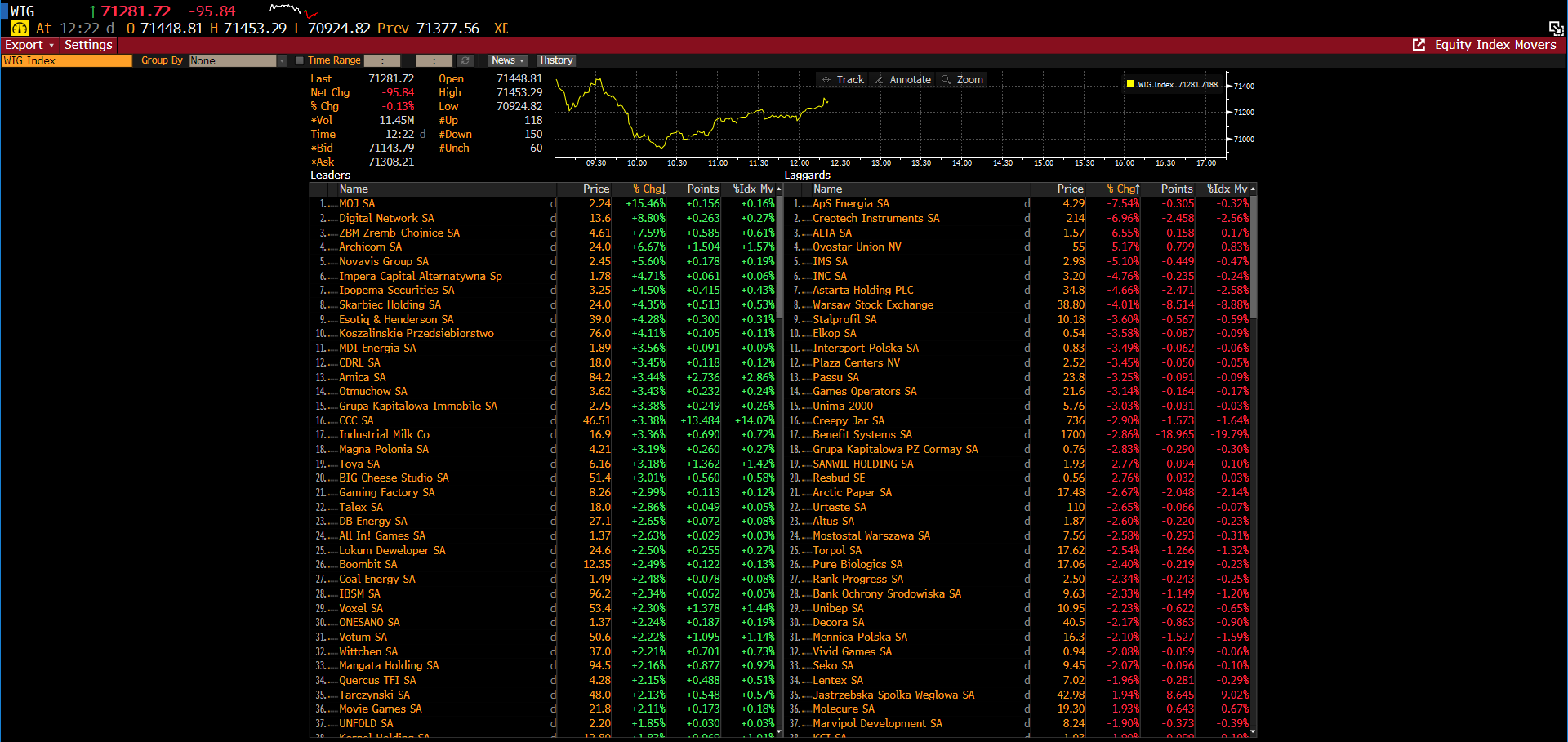Enable the Time Range checkbox

[x=300, y=60]
